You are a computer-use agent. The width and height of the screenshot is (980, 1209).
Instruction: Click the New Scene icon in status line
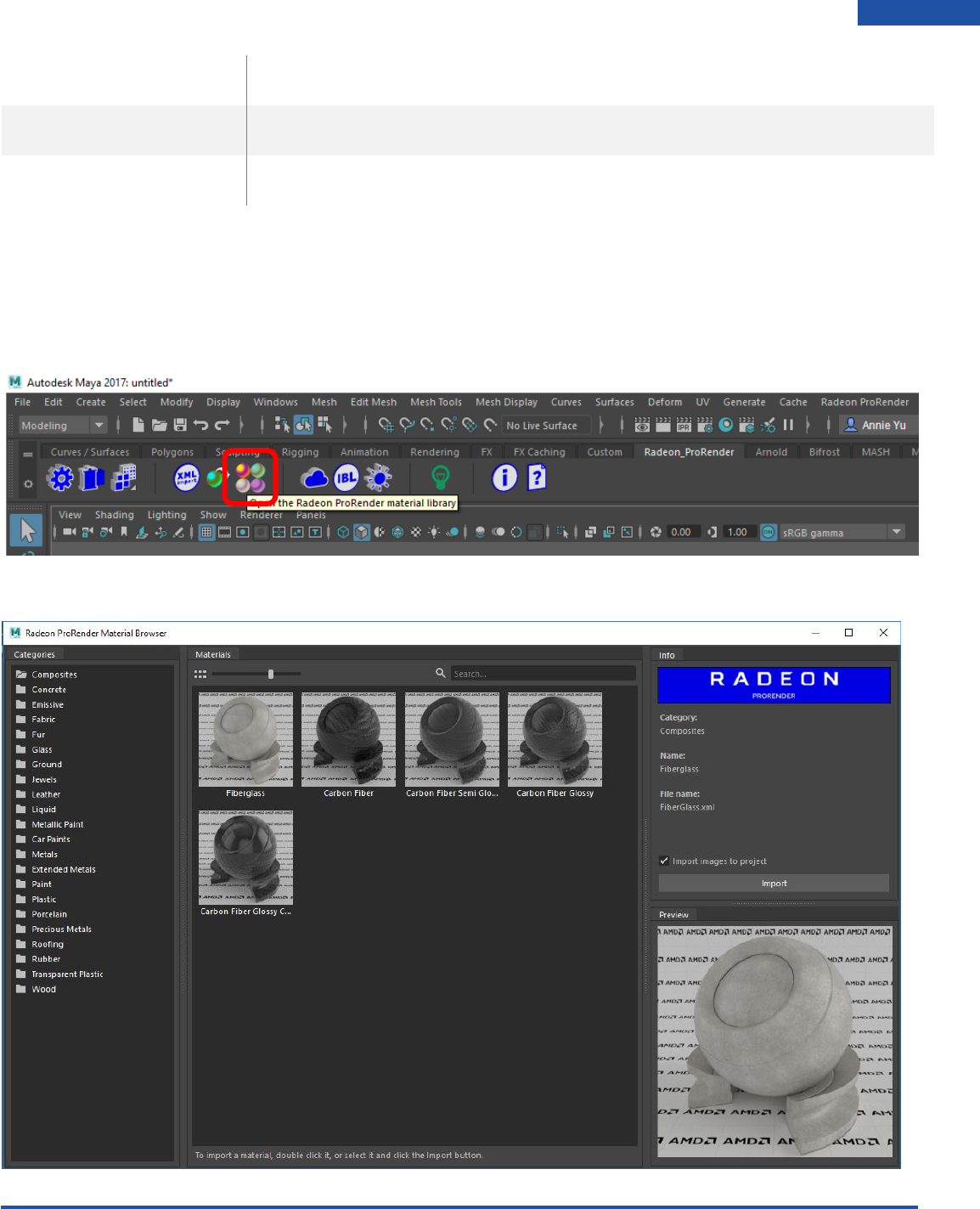[138, 425]
